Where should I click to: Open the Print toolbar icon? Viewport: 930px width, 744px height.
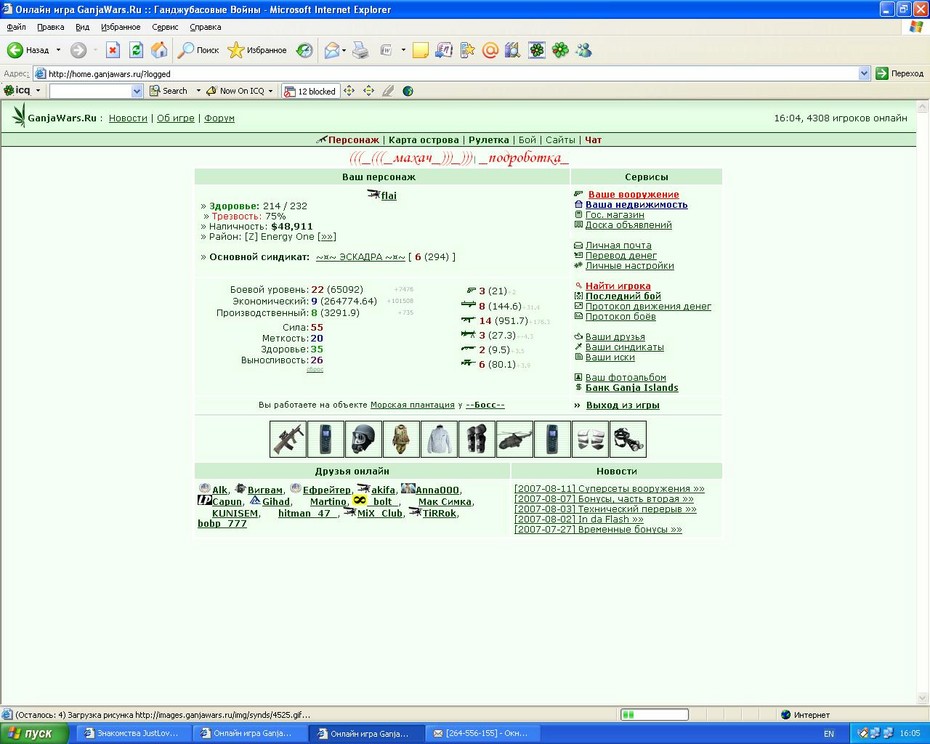(360, 50)
